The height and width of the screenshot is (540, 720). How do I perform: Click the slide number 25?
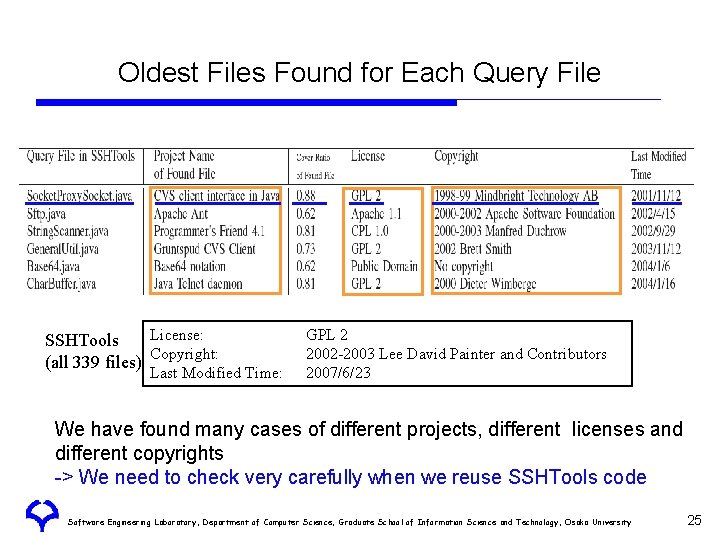(694, 520)
